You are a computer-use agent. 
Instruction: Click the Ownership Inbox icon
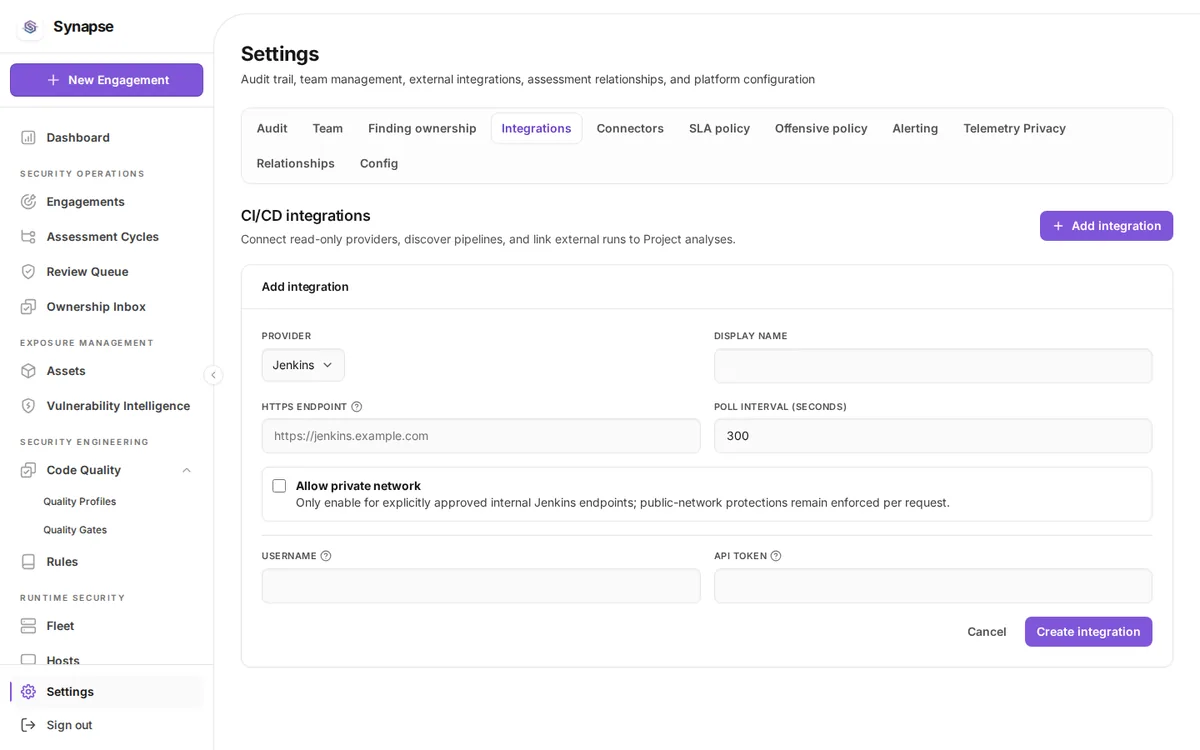pyautogui.click(x=28, y=306)
